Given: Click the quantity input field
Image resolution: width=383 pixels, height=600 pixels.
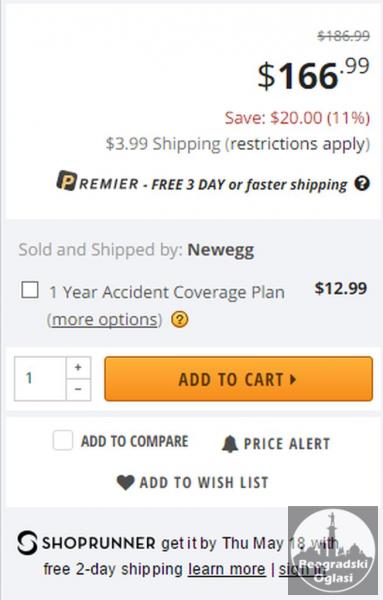Looking at the screenshot, I should click(x=40, y=379).
